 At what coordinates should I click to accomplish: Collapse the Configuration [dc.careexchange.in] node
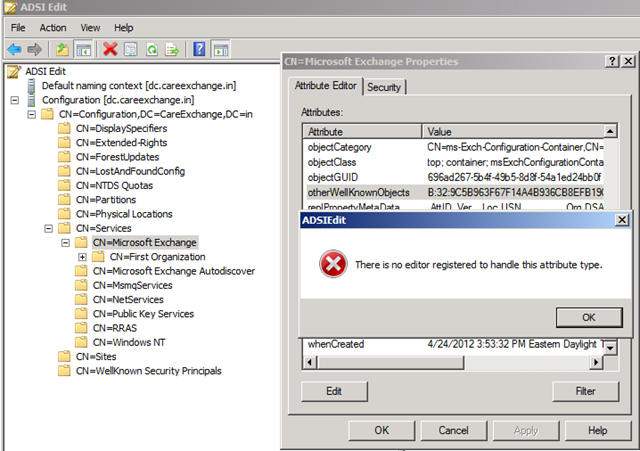point(15,100)
